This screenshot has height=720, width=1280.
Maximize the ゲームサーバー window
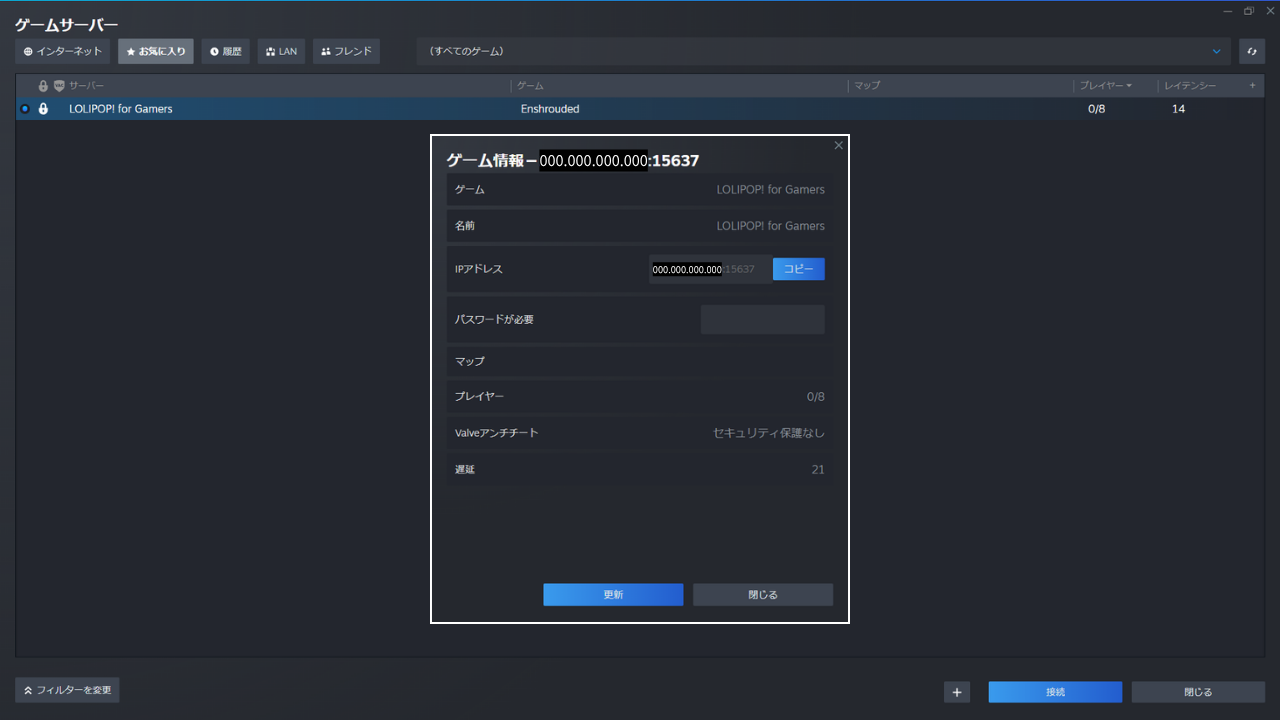click(1248, 11)
